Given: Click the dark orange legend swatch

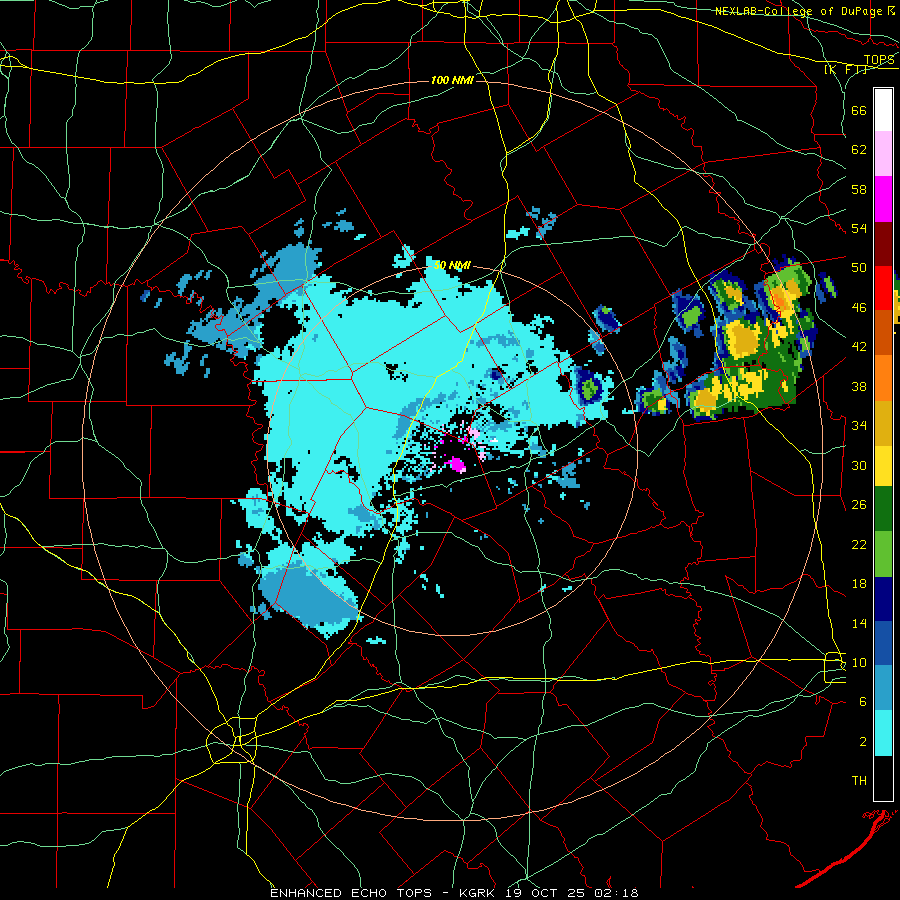Looking at the screenshot, I should coord(883,332).
